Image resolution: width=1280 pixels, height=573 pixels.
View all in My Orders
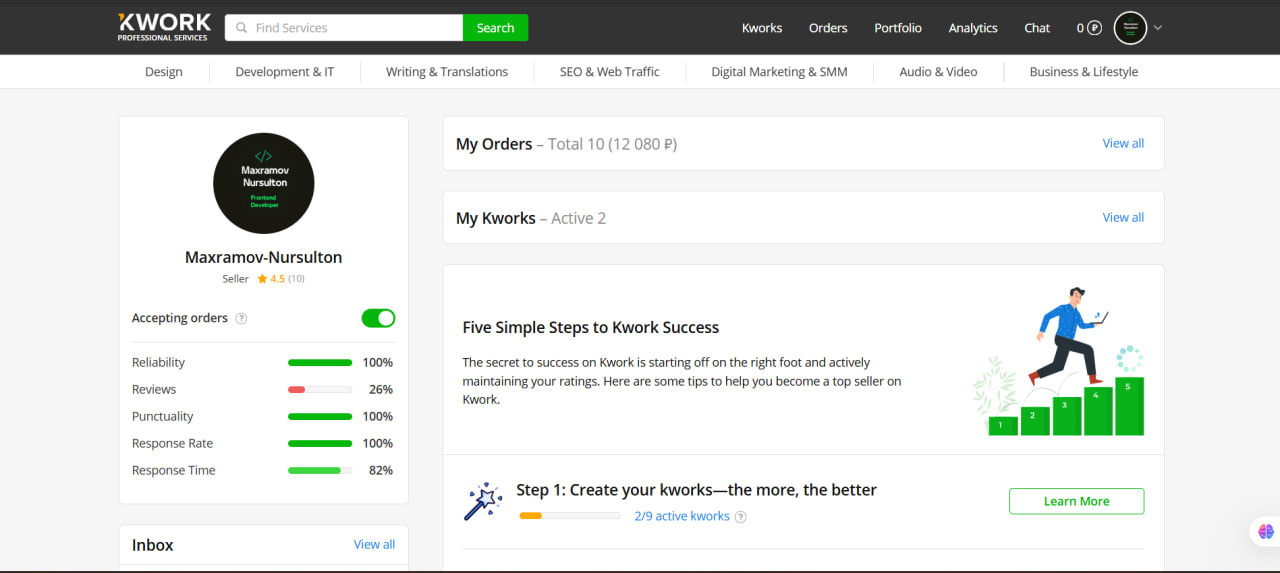1123,143
